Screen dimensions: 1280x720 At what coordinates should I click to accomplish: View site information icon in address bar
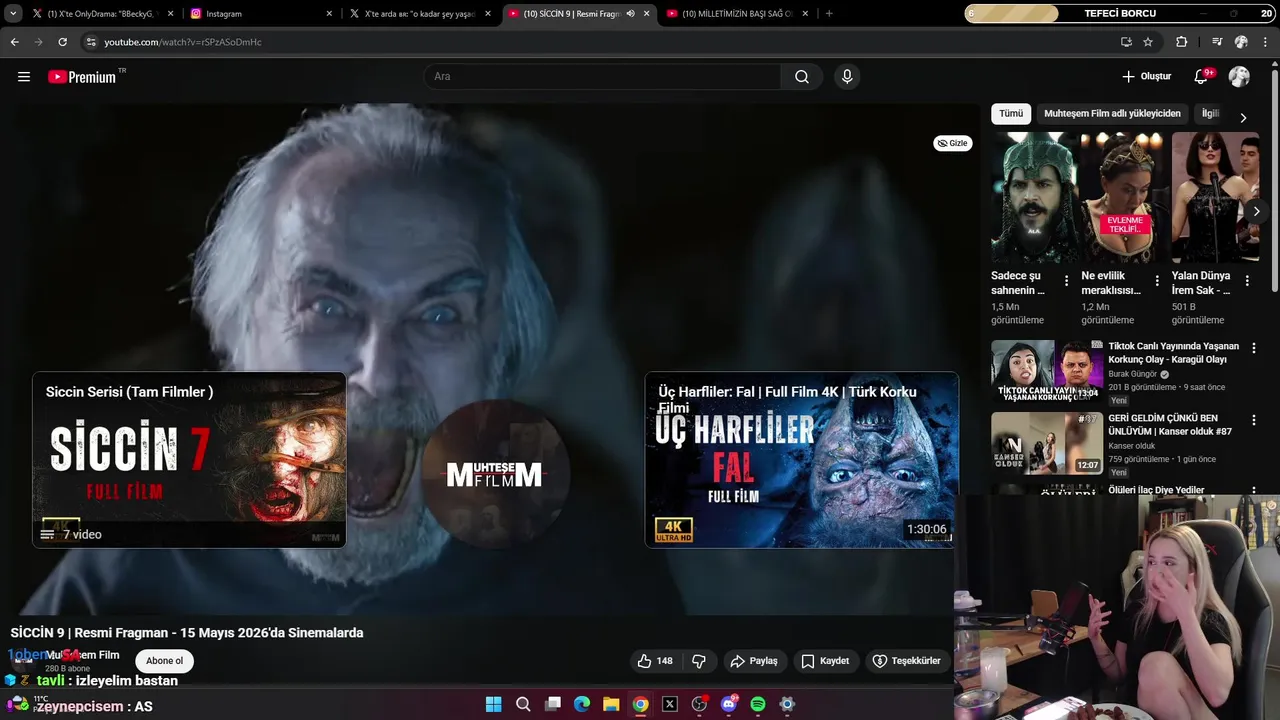[91, 42]
